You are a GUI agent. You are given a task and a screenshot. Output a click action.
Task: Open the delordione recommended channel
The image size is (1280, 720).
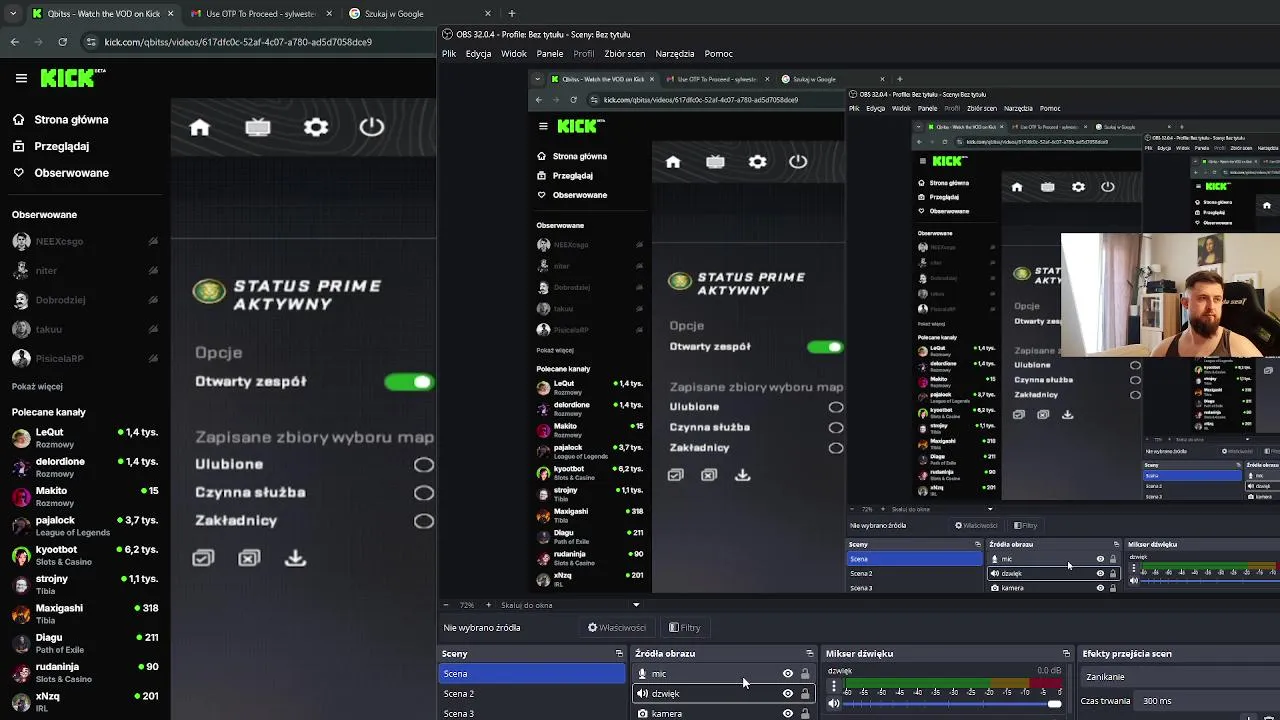point(85,467)
